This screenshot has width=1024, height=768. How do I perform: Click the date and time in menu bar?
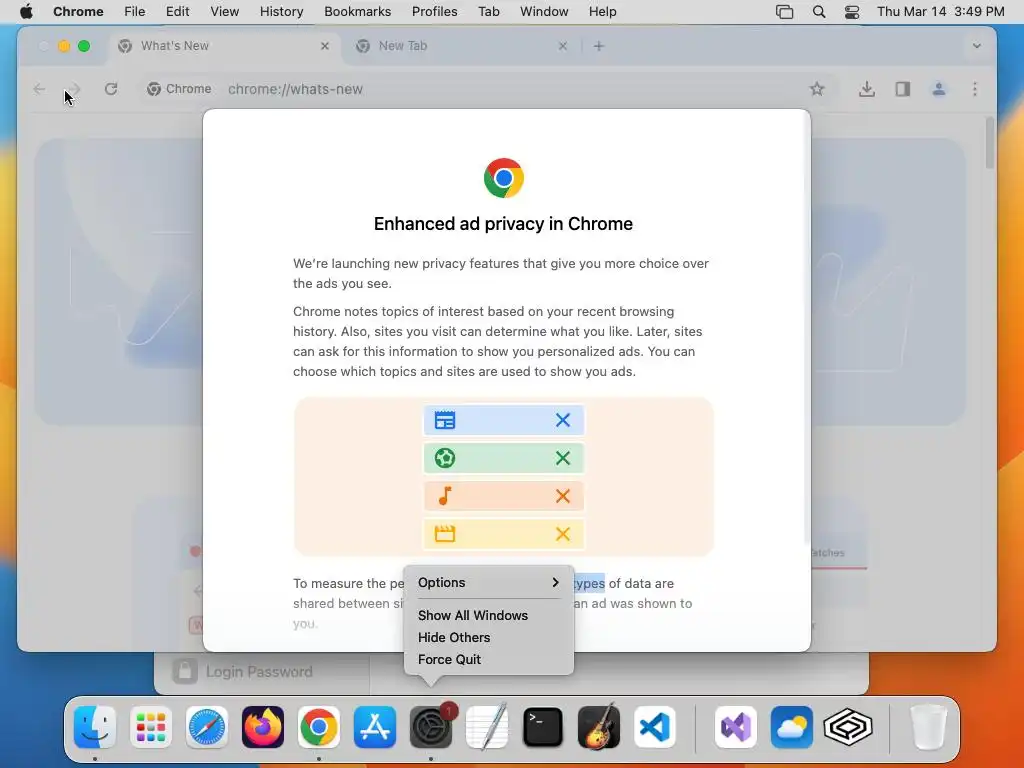click(x=940, y=12)
